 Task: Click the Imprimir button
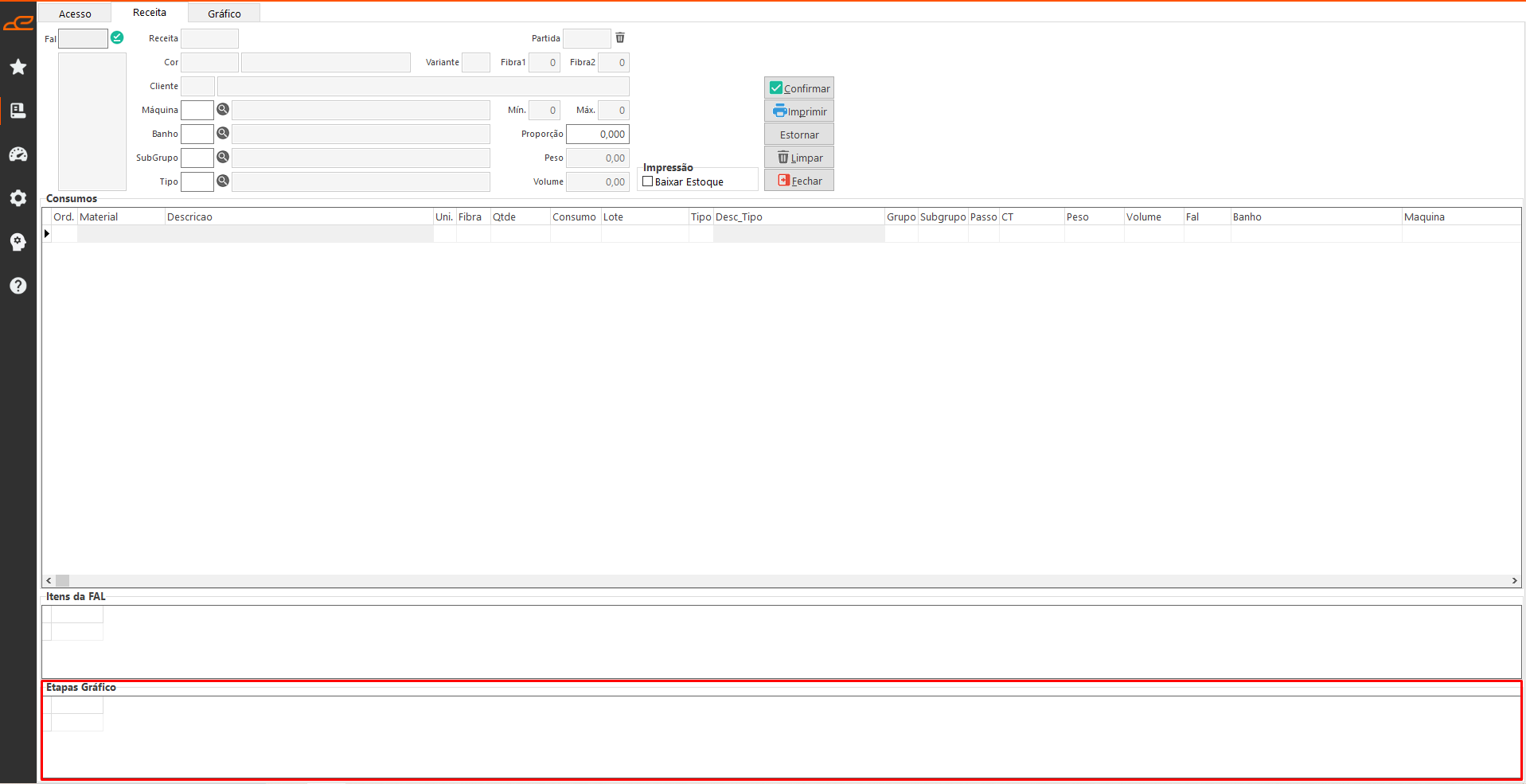(798, 111)
